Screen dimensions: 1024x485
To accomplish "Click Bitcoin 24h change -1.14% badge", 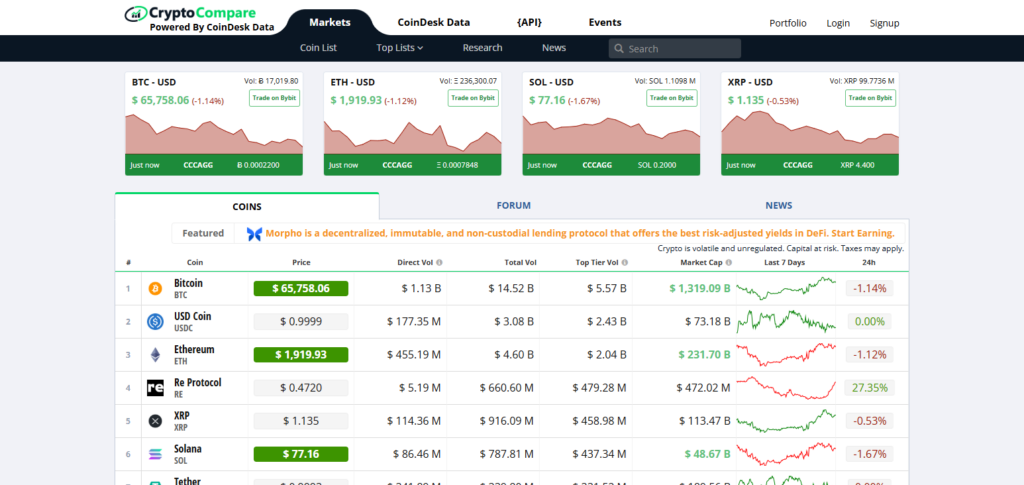I will (869, 289).
